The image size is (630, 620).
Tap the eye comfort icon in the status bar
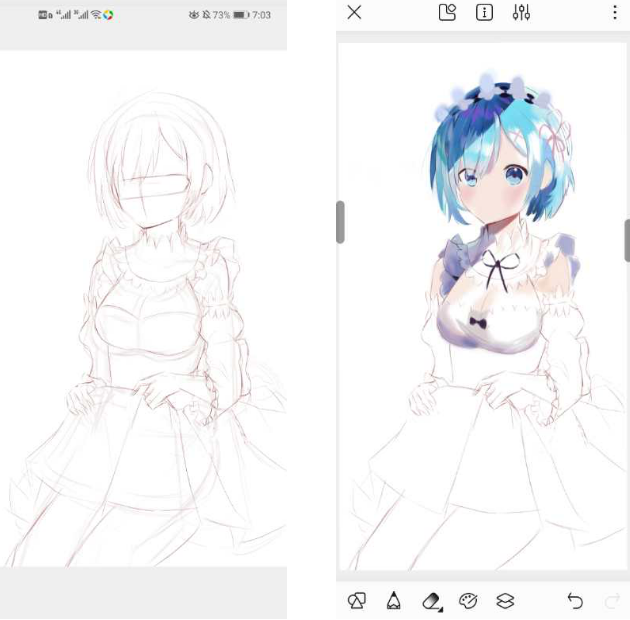[x=194, y=15]
